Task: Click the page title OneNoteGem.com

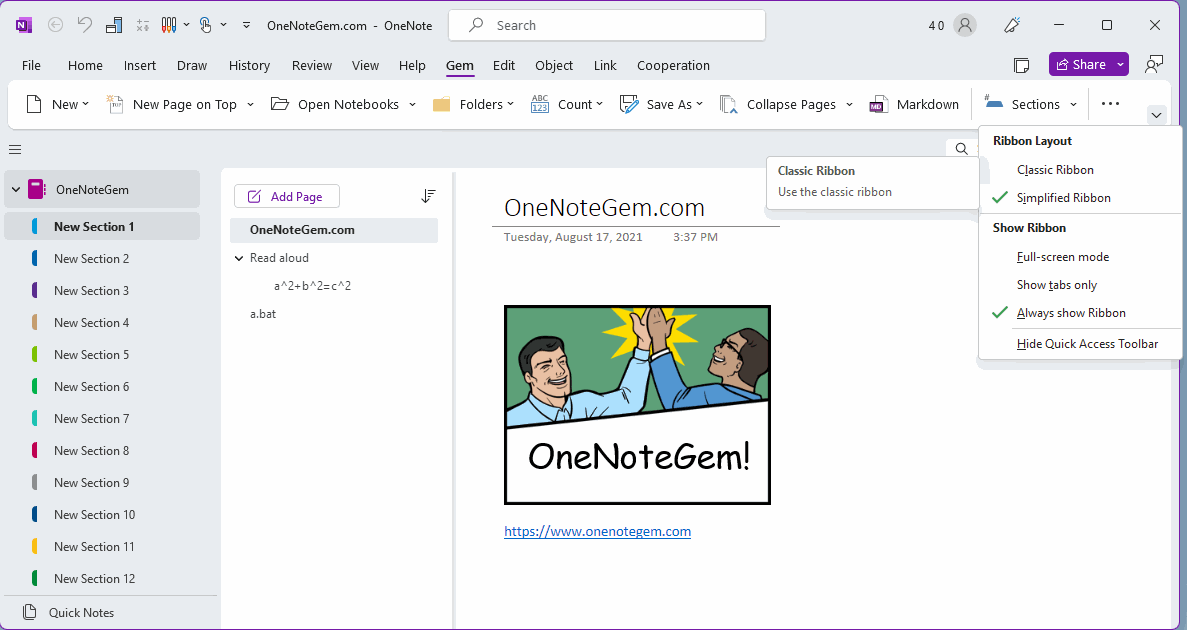Action: click(x=604, y=207)
